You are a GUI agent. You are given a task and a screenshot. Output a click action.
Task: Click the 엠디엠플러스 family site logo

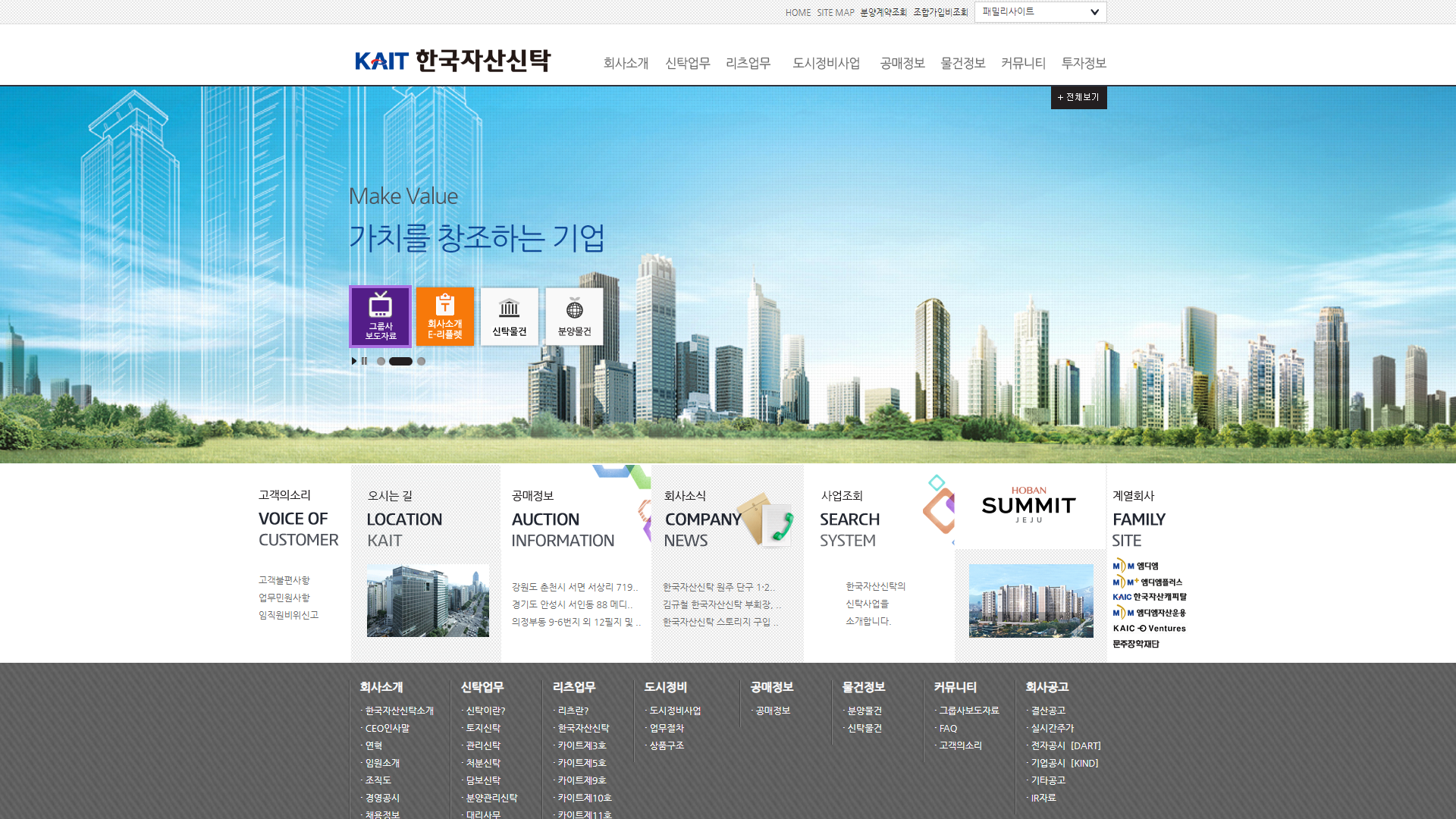click(x=1147, y=582)
